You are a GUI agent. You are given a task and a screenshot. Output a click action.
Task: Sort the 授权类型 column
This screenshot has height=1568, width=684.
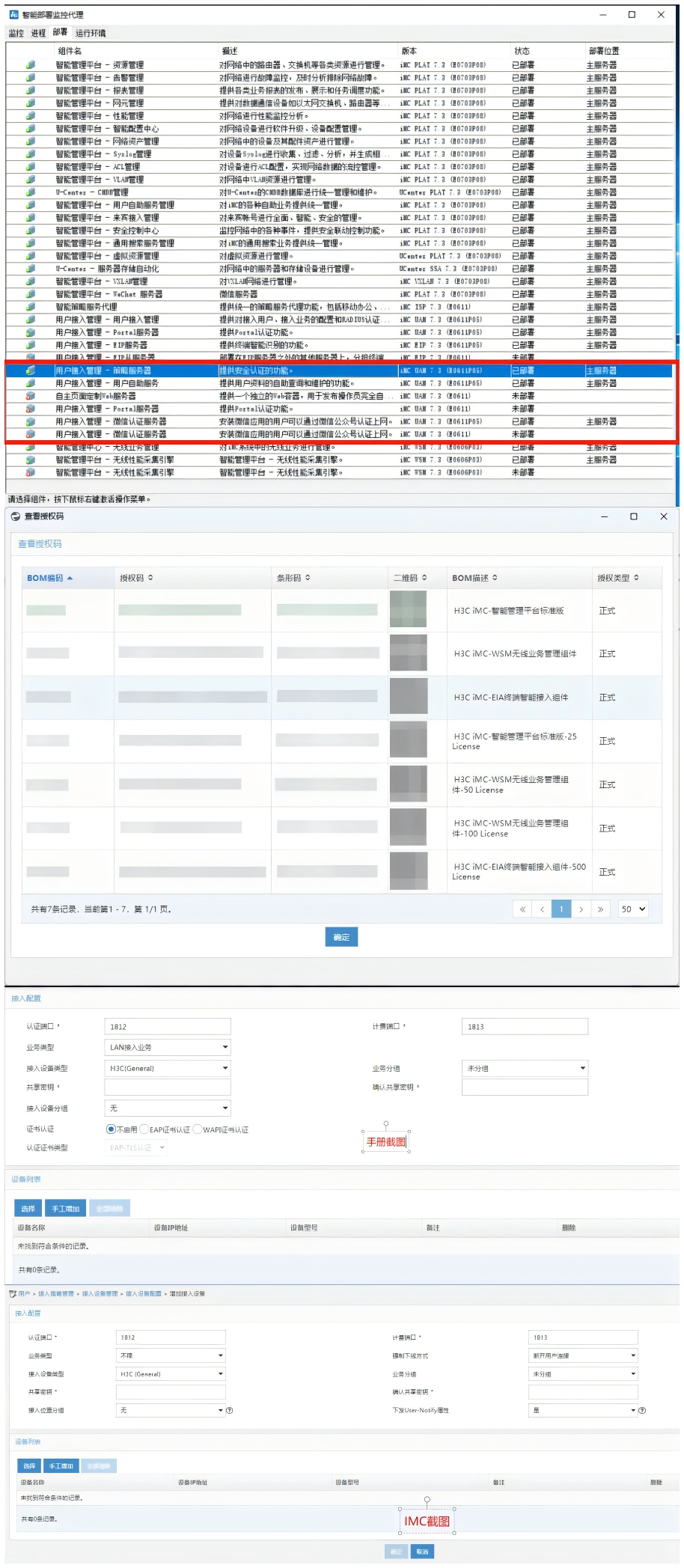pos(637,578)
